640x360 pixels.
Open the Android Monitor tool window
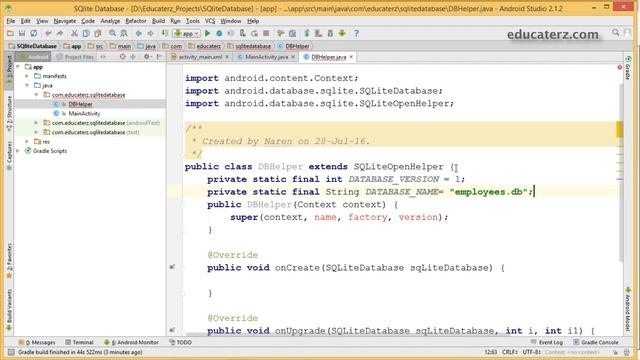pyautogui.click(x=131, y=342)
